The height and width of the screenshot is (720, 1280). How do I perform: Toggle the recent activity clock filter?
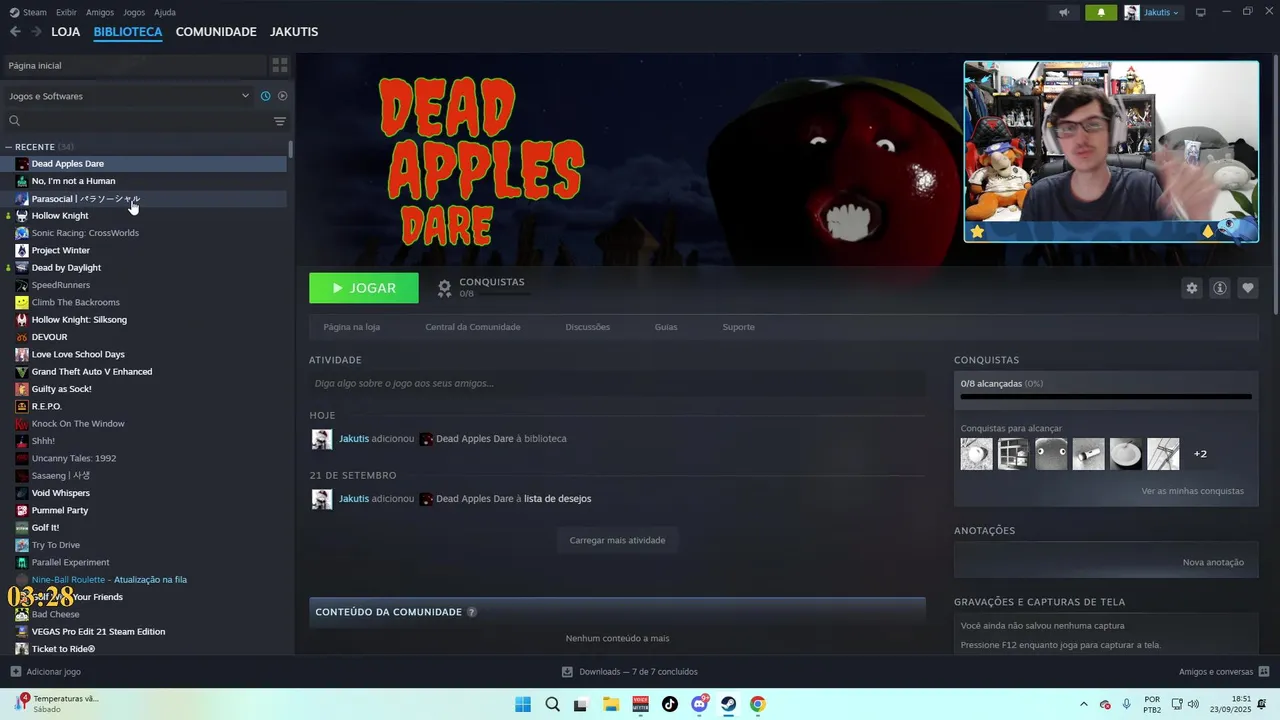(x=265, y=96)
